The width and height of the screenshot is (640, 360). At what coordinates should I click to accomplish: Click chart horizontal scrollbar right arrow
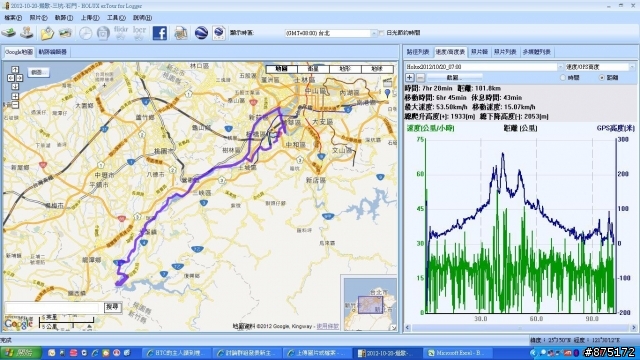click(633, 328)
